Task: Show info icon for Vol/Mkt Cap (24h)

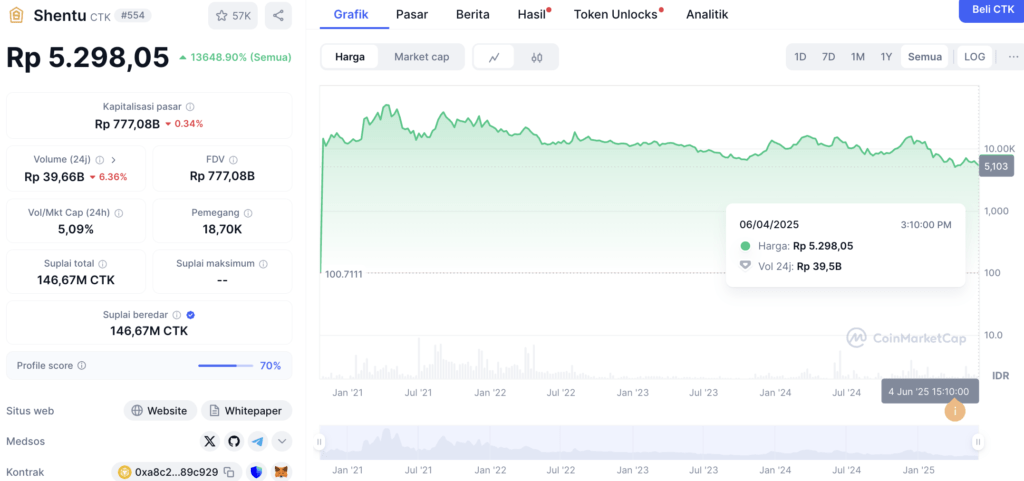Action: tap(119, 213)
